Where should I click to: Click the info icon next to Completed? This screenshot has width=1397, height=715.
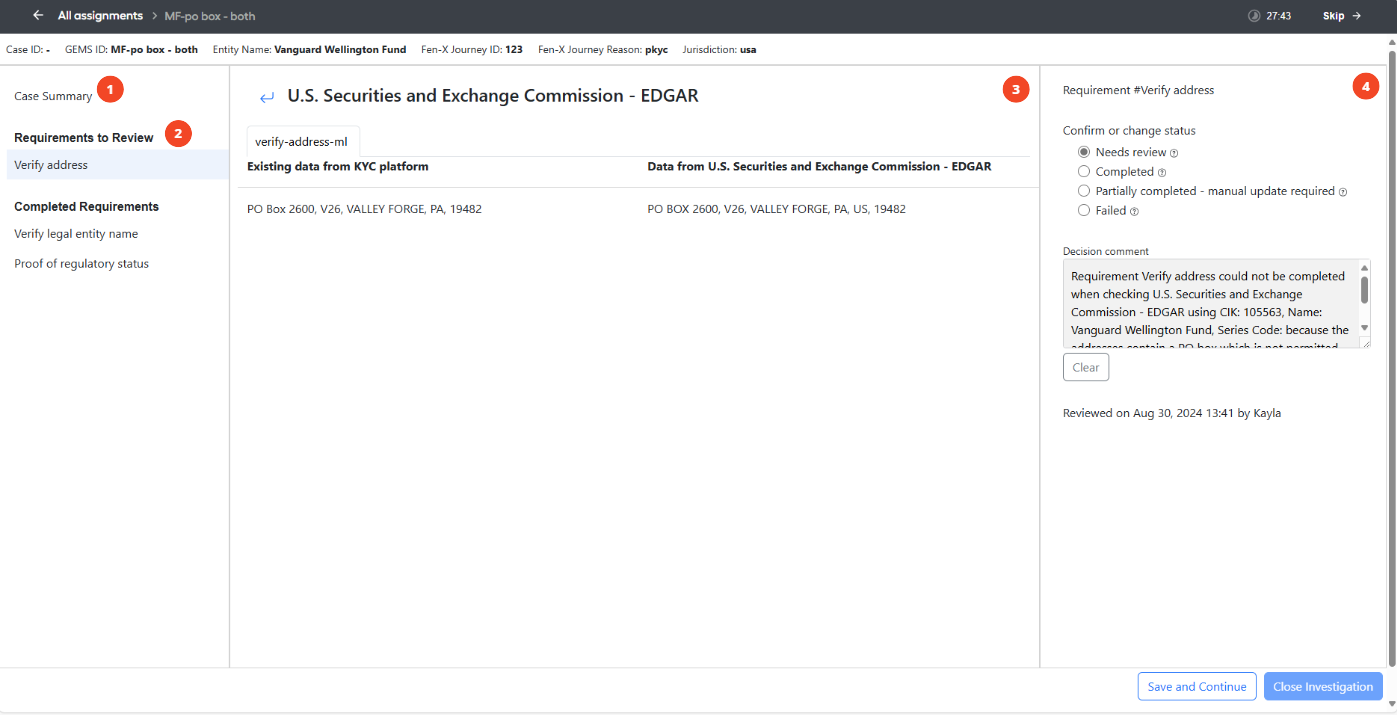point(1161,173)
